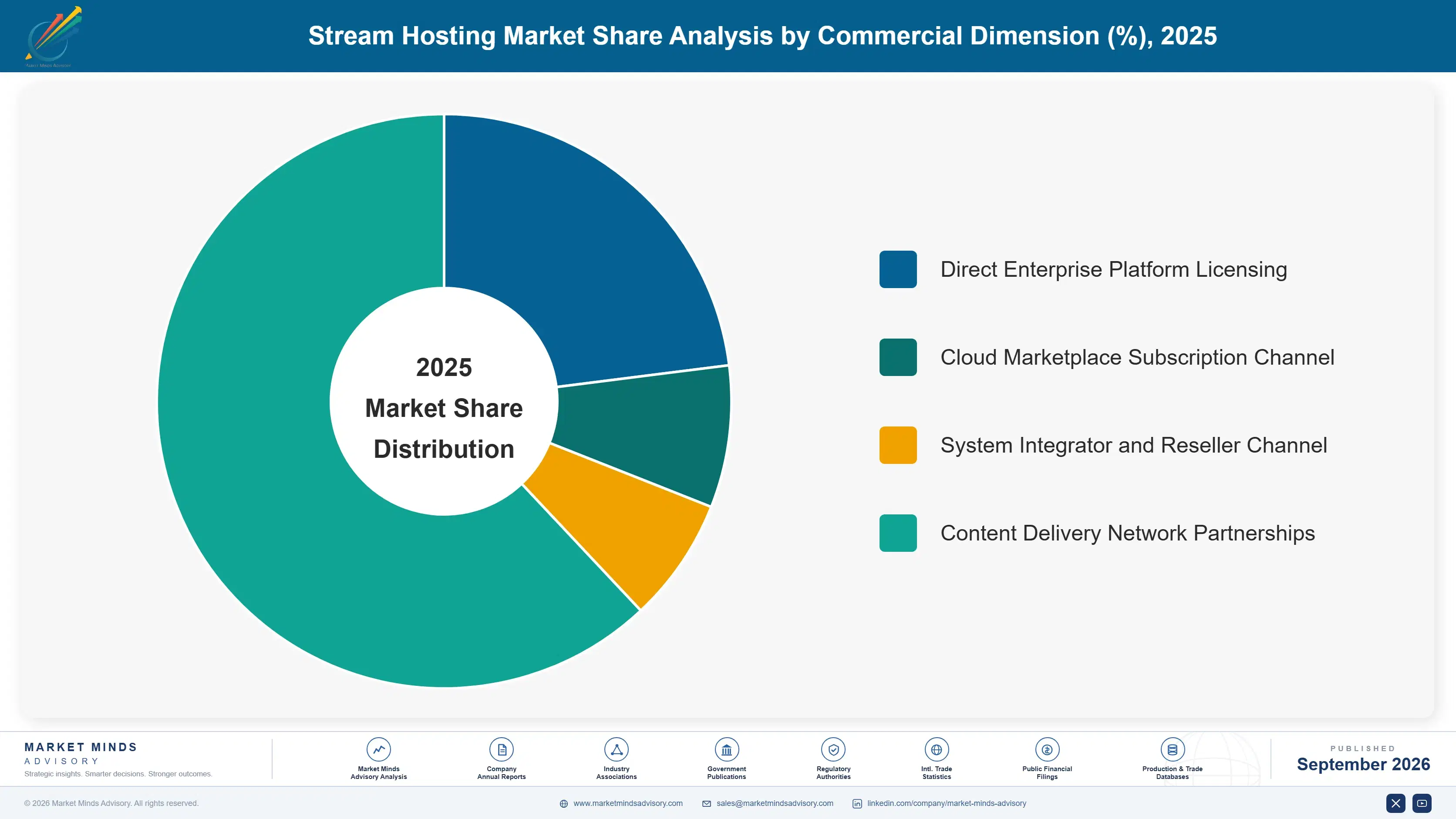Click the Government Publications building icon
Image resolution: width=1456 pixels, height=819 pixels.
click(x=726, y=749)
